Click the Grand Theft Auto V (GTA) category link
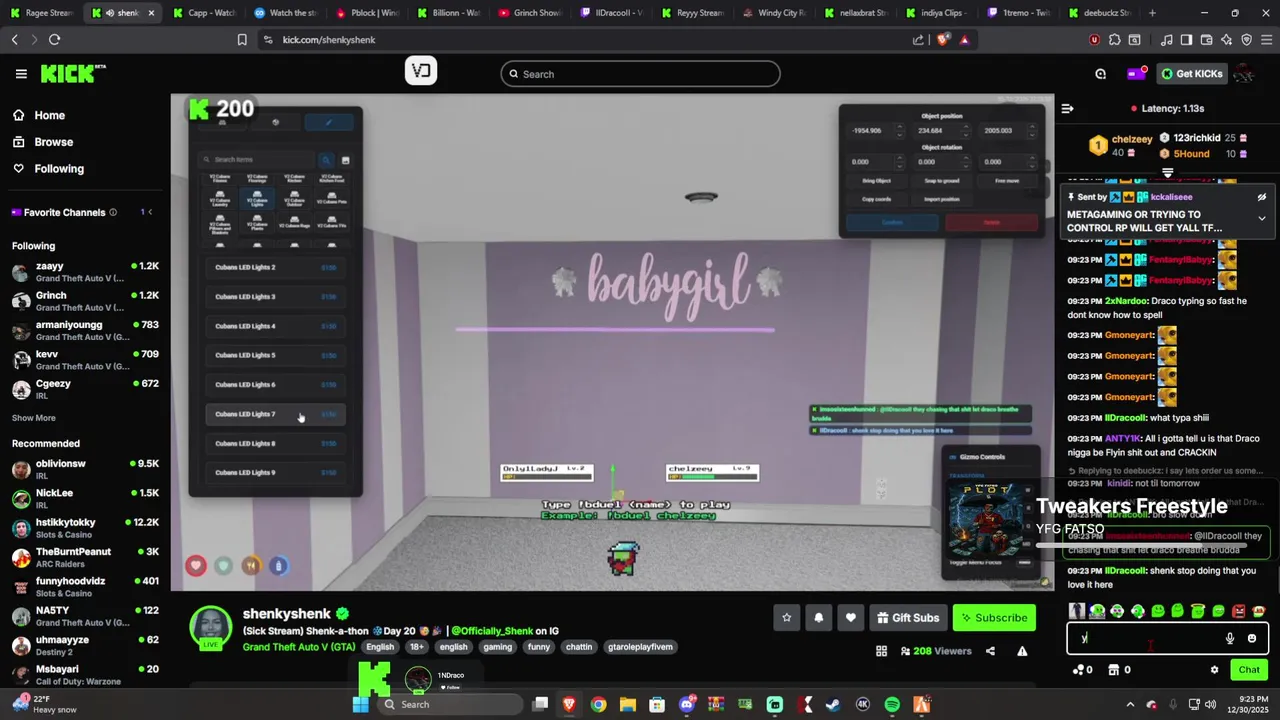The height and width of the screenshot is (720, 1280). coord(299,647)
